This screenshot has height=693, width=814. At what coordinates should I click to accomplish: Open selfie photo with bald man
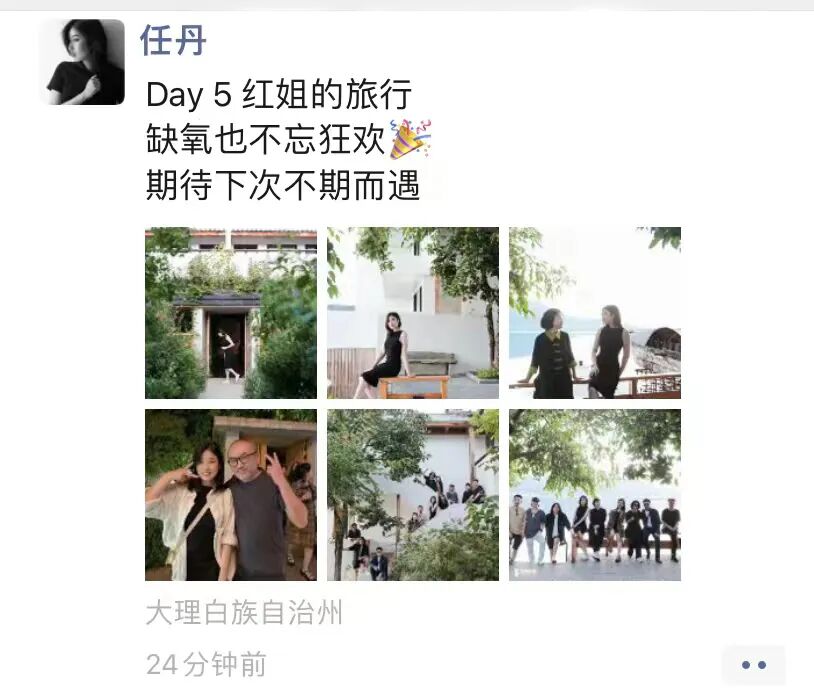231,495
